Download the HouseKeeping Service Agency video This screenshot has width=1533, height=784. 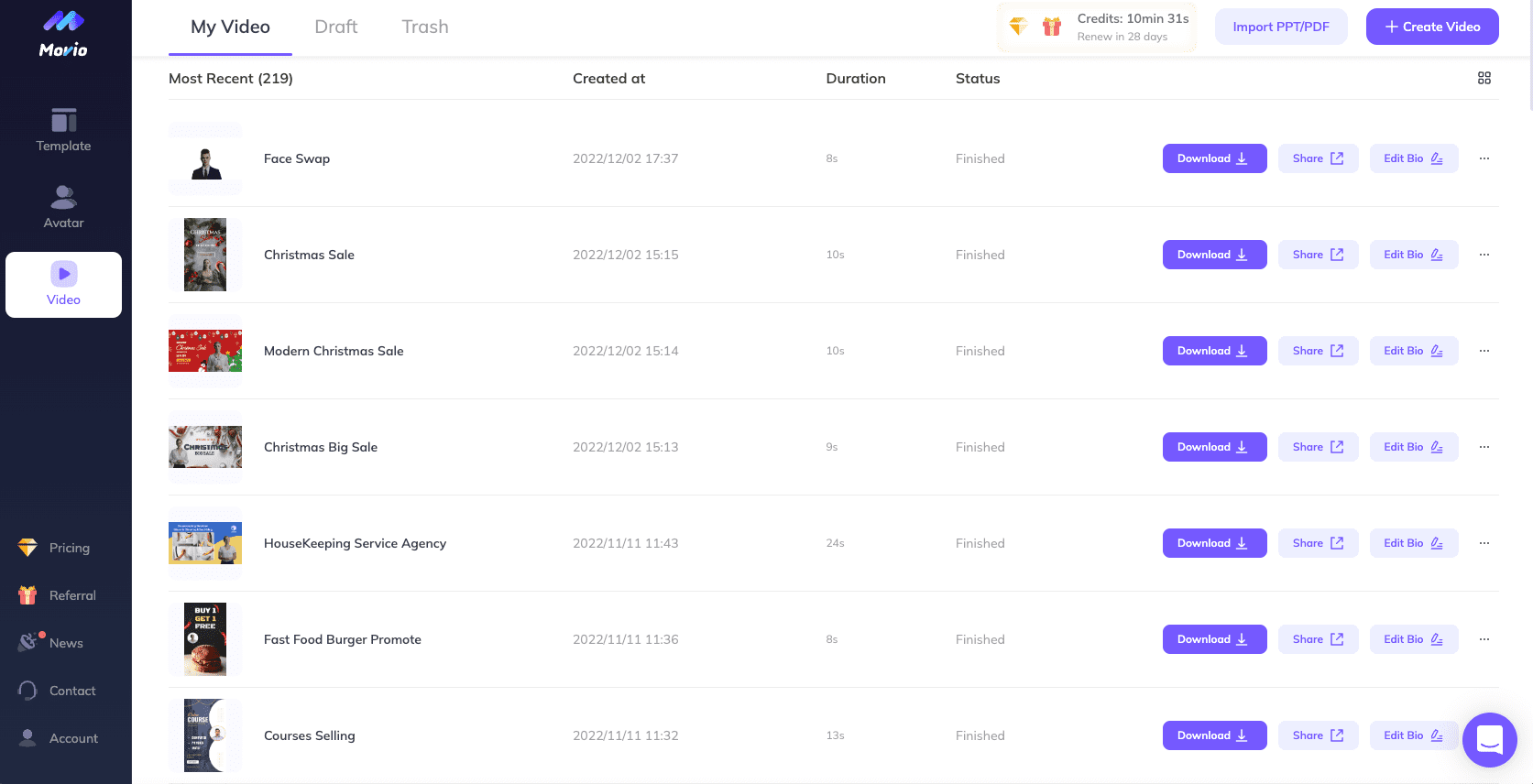pyautogui.click(x=1214, y=543)
